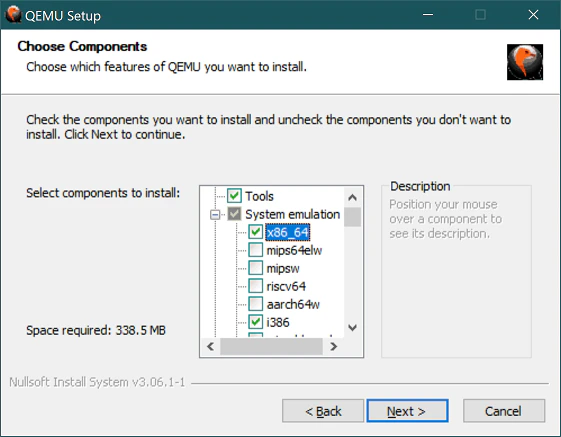
Task: Enable the mips64elw checkbox
Action: point(255,250)
